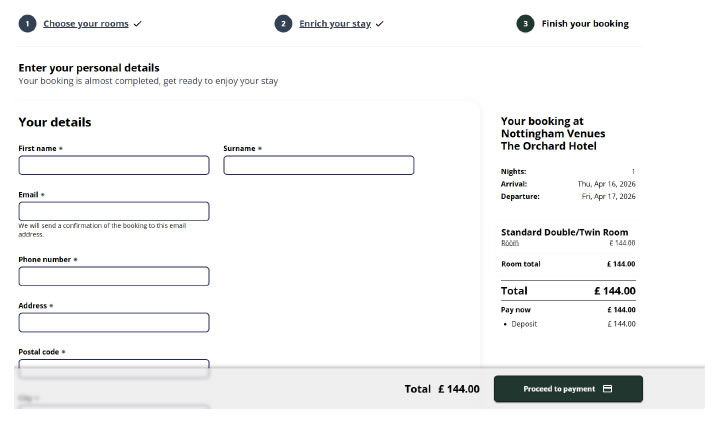Click the Postal code field
Screen dimensions: 722x434
tap(114, 367)
